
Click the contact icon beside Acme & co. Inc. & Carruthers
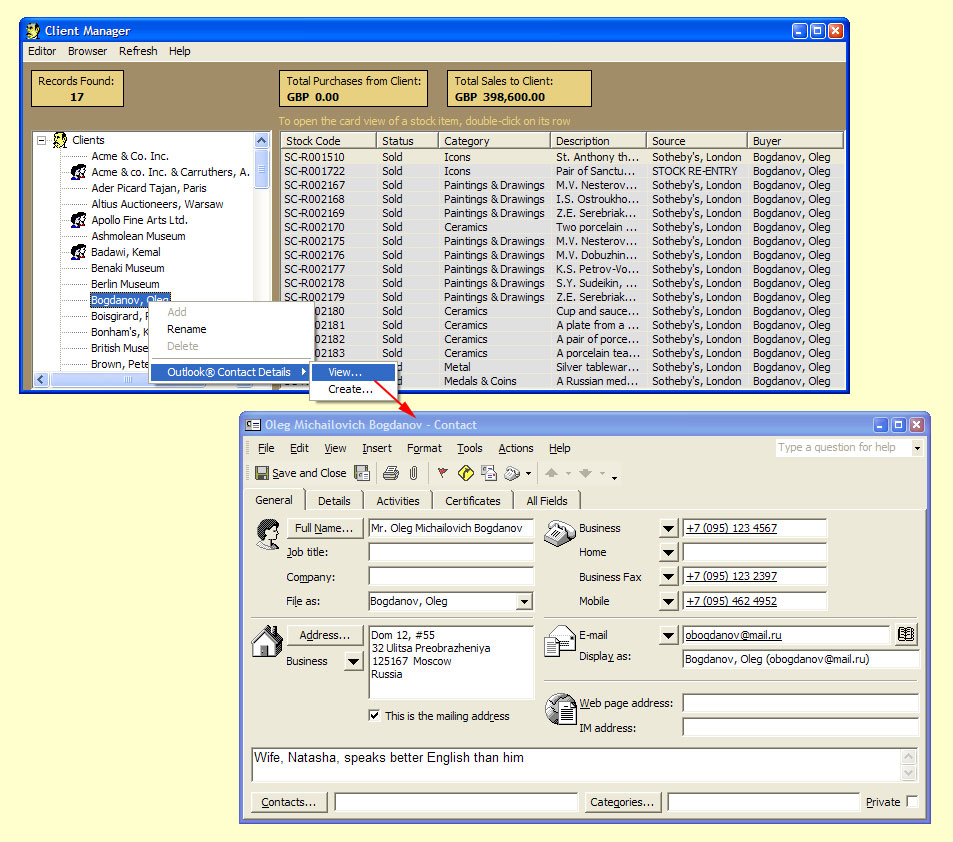click(78, 172)
